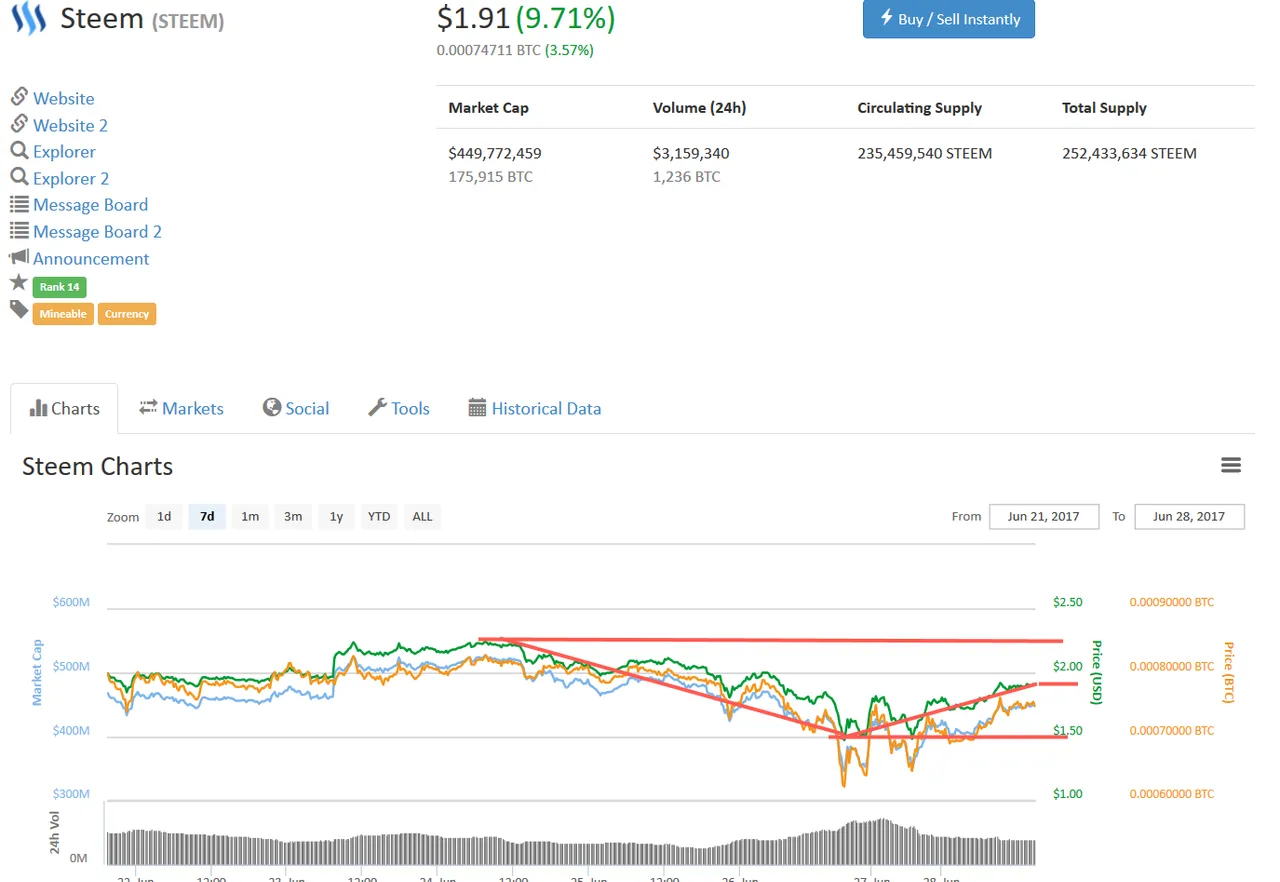Click the link icon beside Website
This screenshot has height=882, width=1280.
(x=19, y=97)
